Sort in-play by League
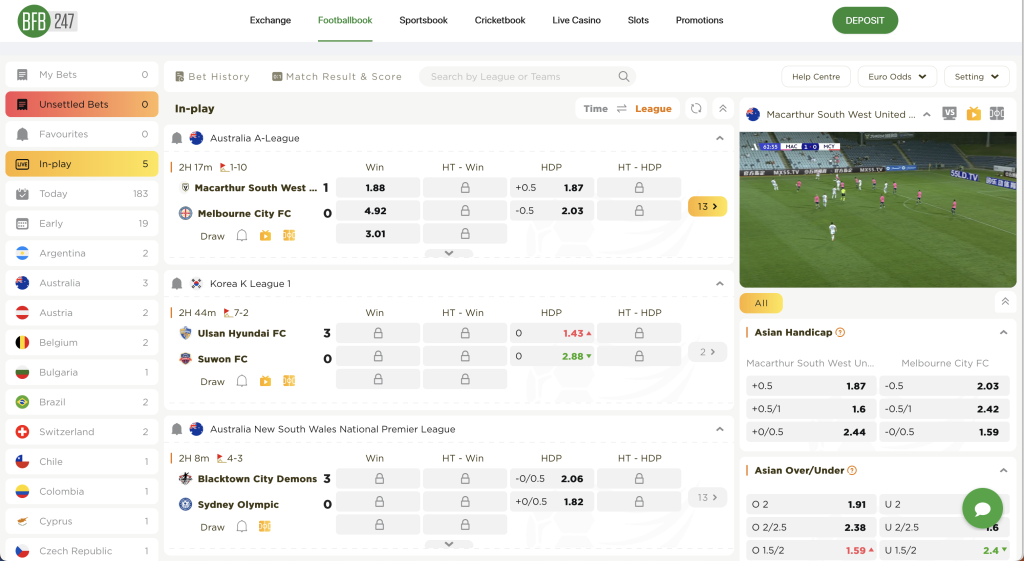Screen dimensions: 1024x561 point(653,108)
